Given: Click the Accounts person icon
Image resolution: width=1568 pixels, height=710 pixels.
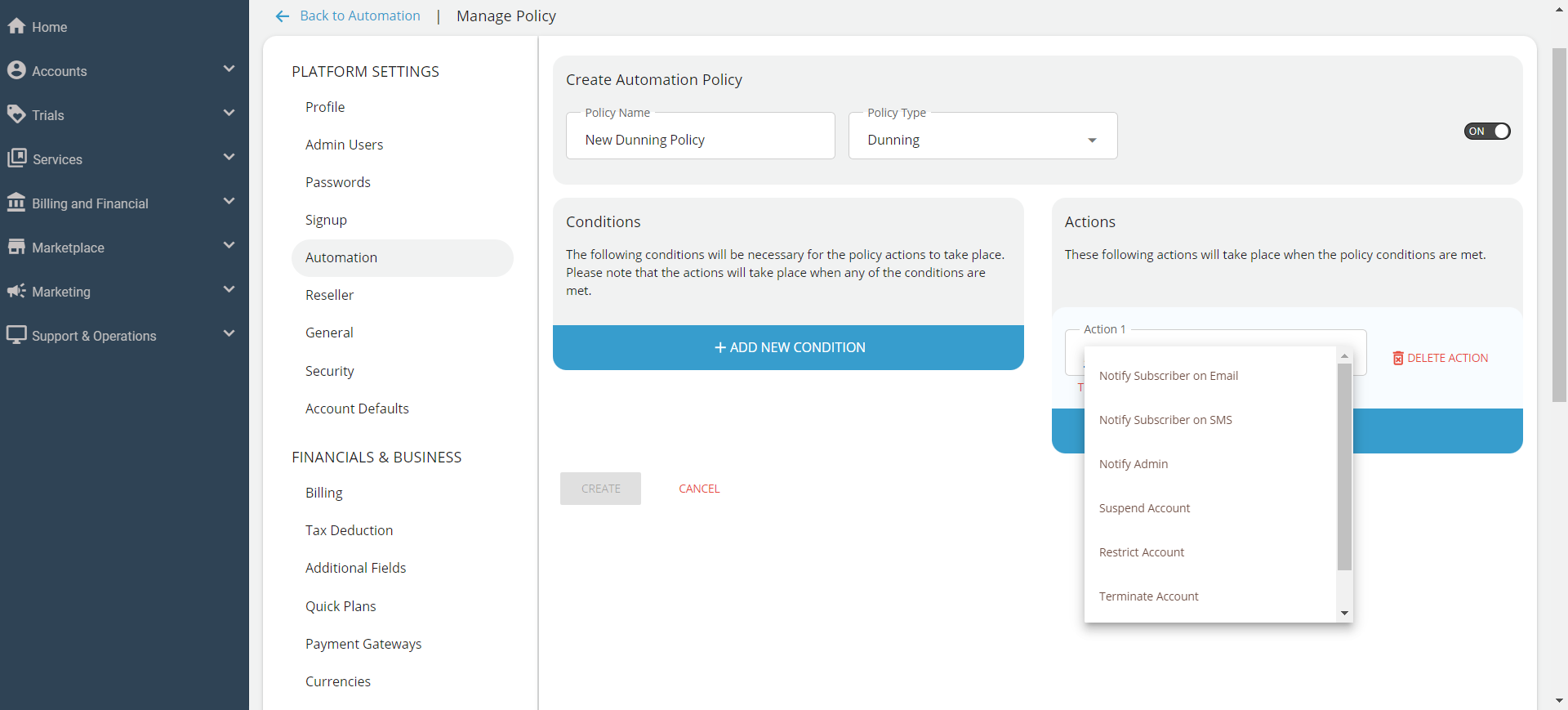Looking at the screenshot, I should (x=16, y=70).
